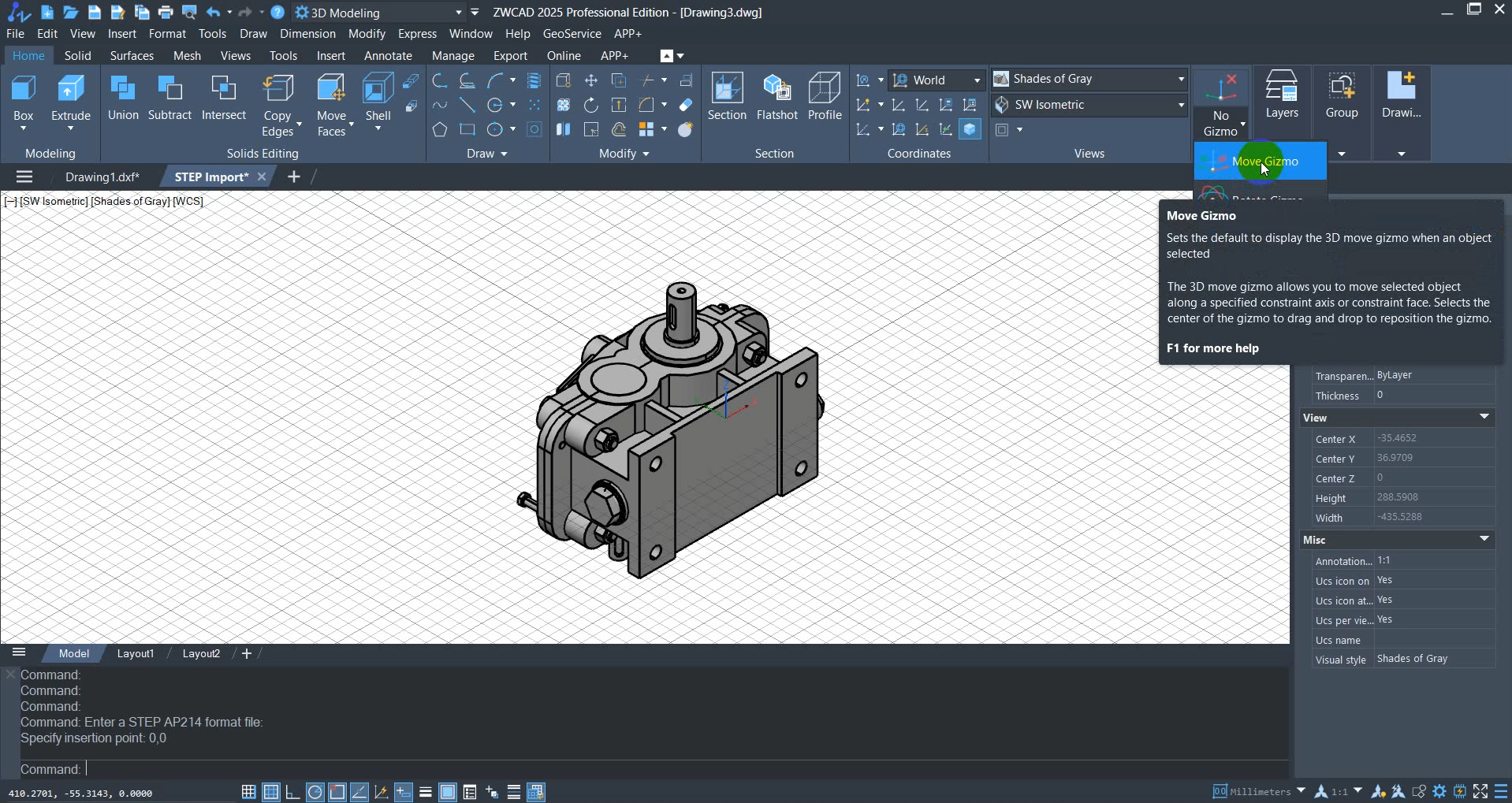Toggle ortho mode in status bar
This screenshot has width=1512, height=803.
click(x=292, y=792)
